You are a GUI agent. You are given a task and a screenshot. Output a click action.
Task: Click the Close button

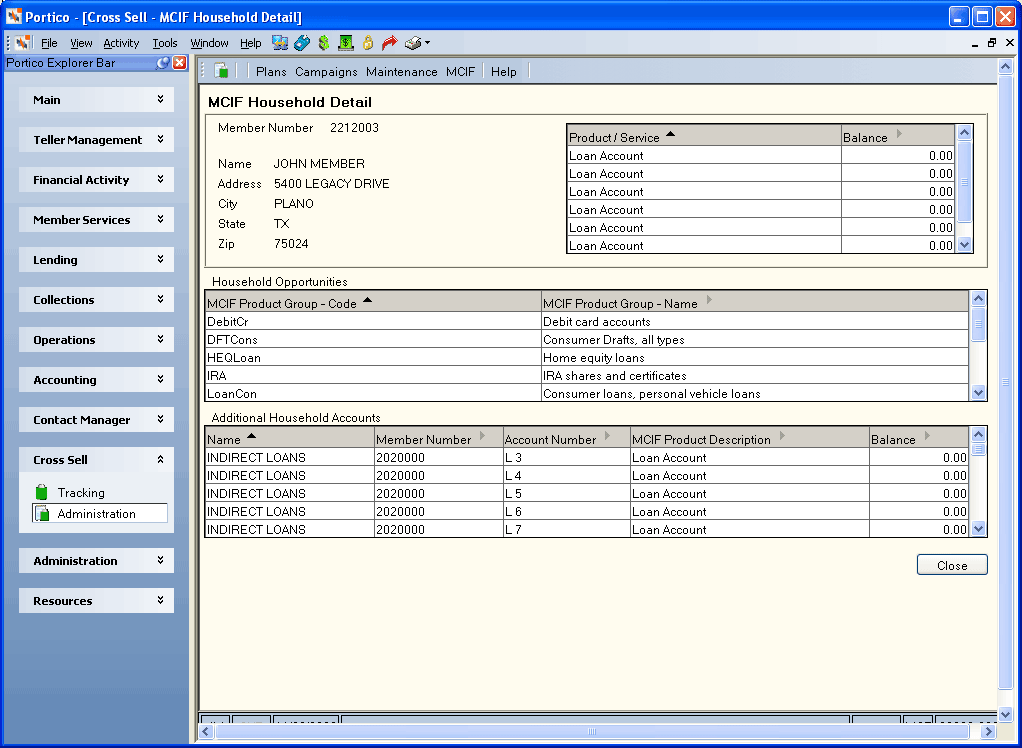coord(952,565)
